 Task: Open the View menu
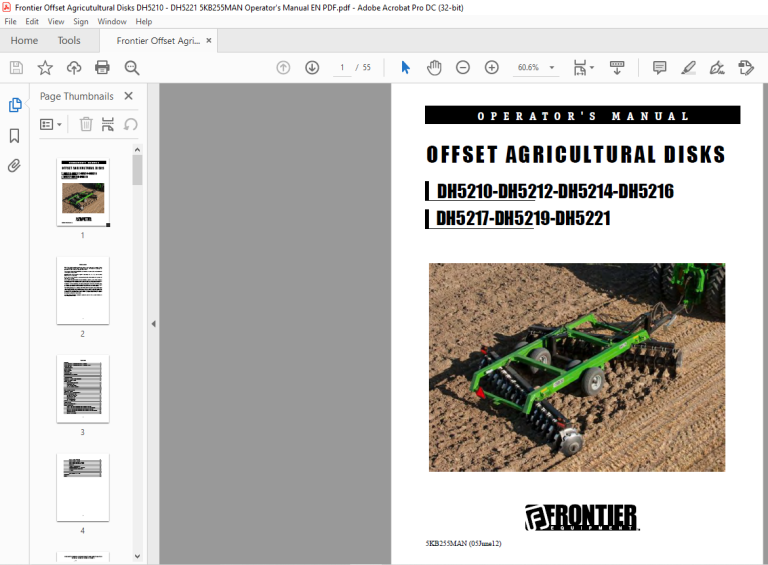click(x=56, y=22)
